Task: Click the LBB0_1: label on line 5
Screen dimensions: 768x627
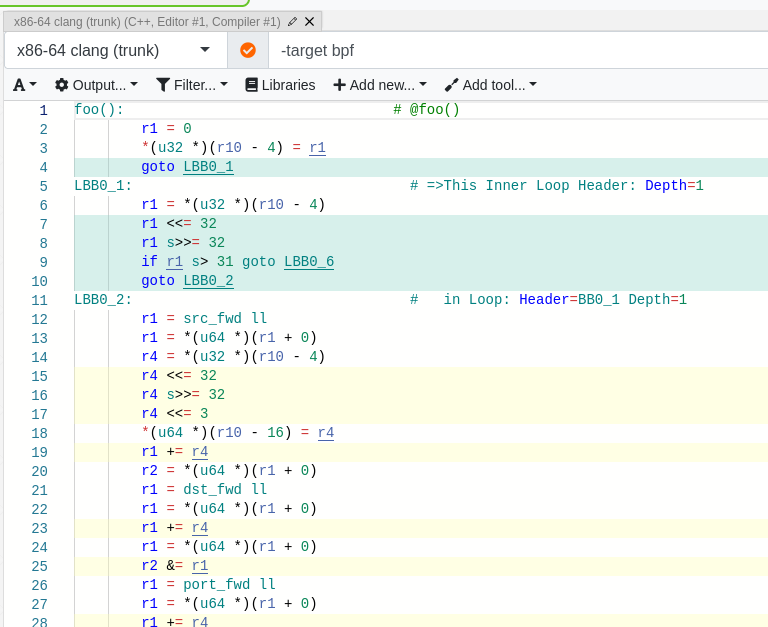Action: pos(103,186)
